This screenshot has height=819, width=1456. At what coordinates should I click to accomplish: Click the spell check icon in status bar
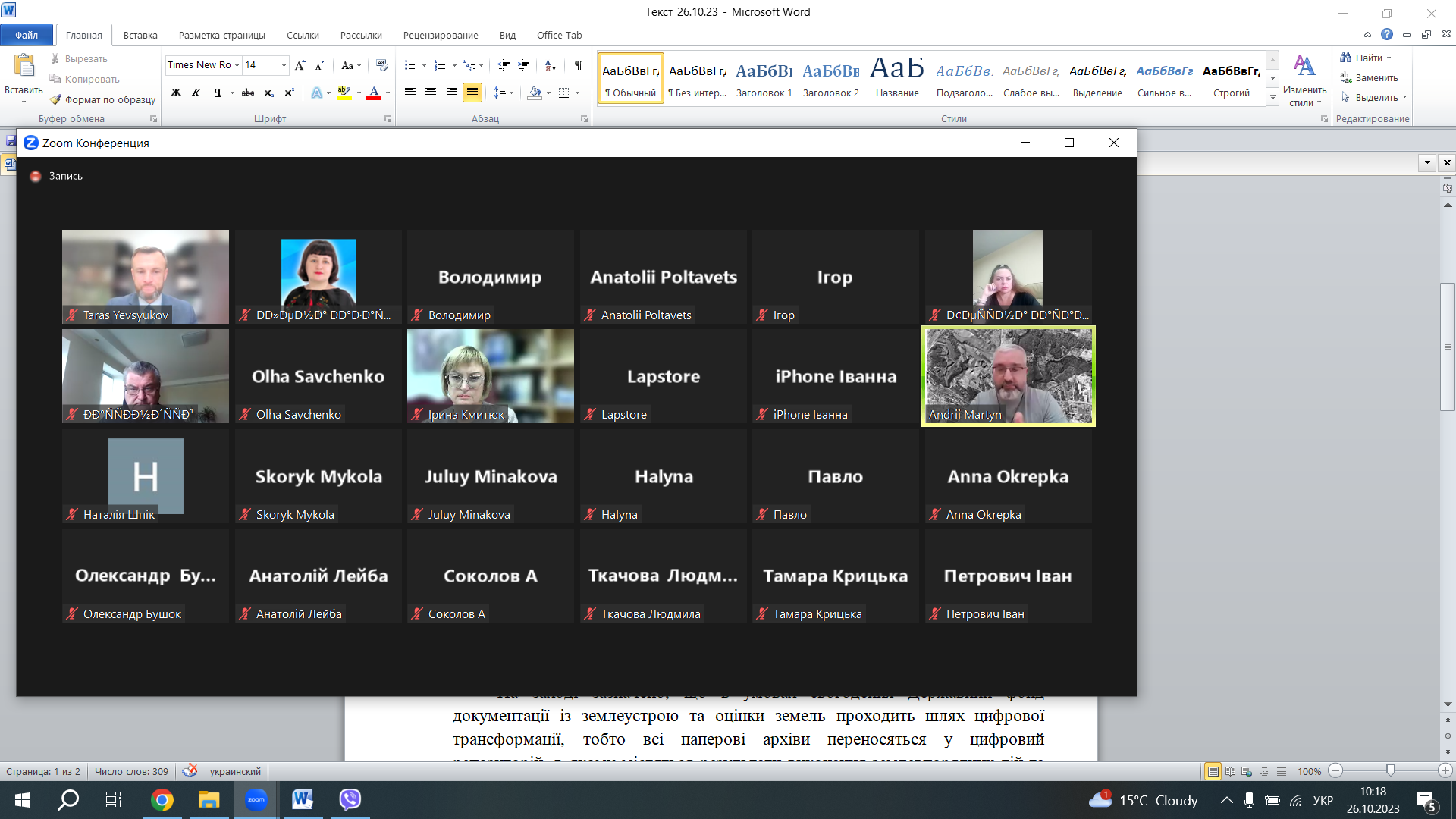click(190, 771)
